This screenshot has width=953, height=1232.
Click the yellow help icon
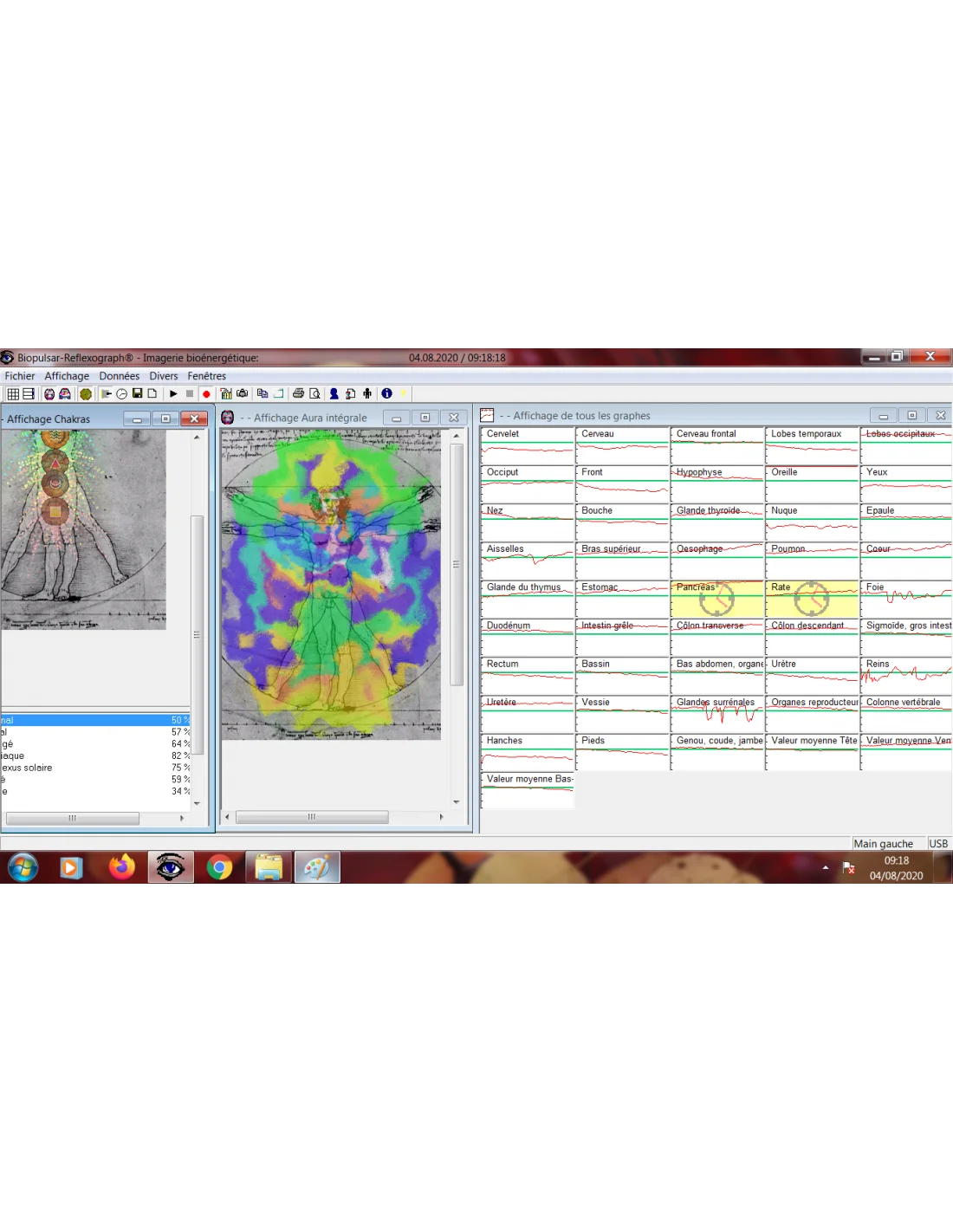403,394
